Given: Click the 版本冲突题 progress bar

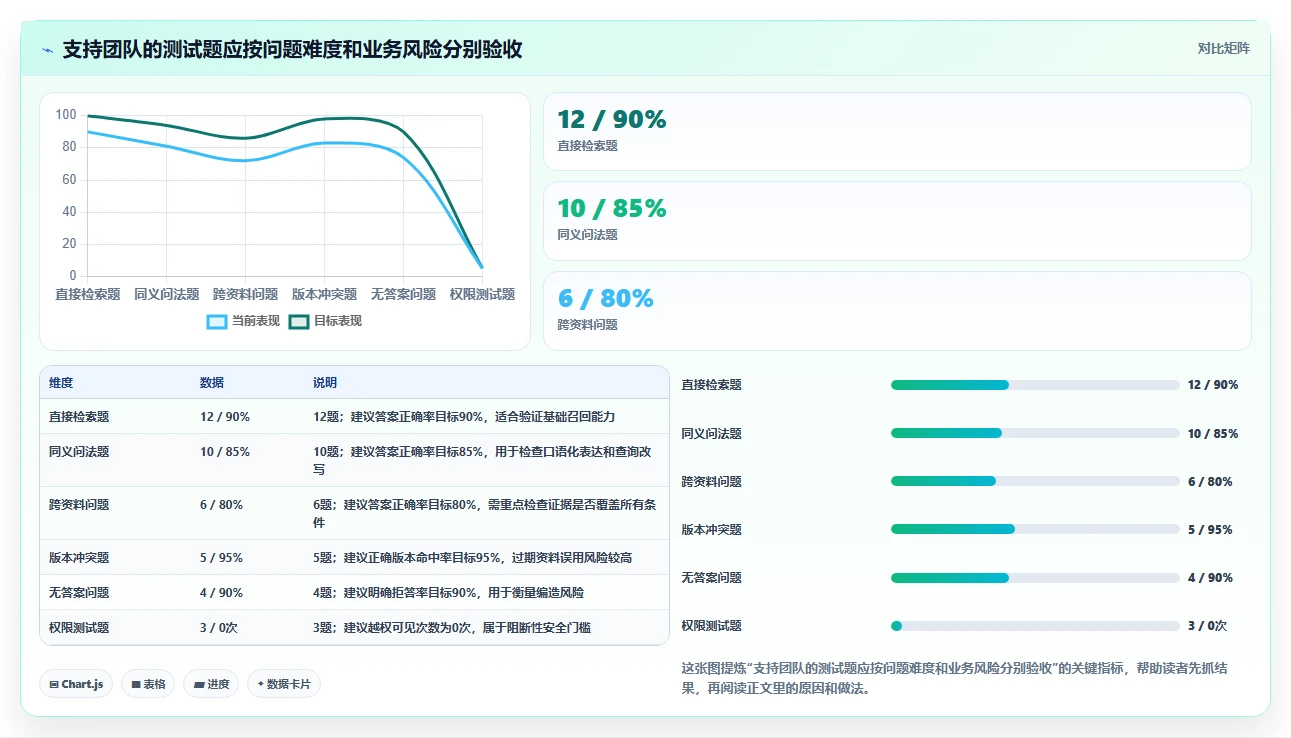Looking at the screenshot, I should click(x=1035, y=529).
